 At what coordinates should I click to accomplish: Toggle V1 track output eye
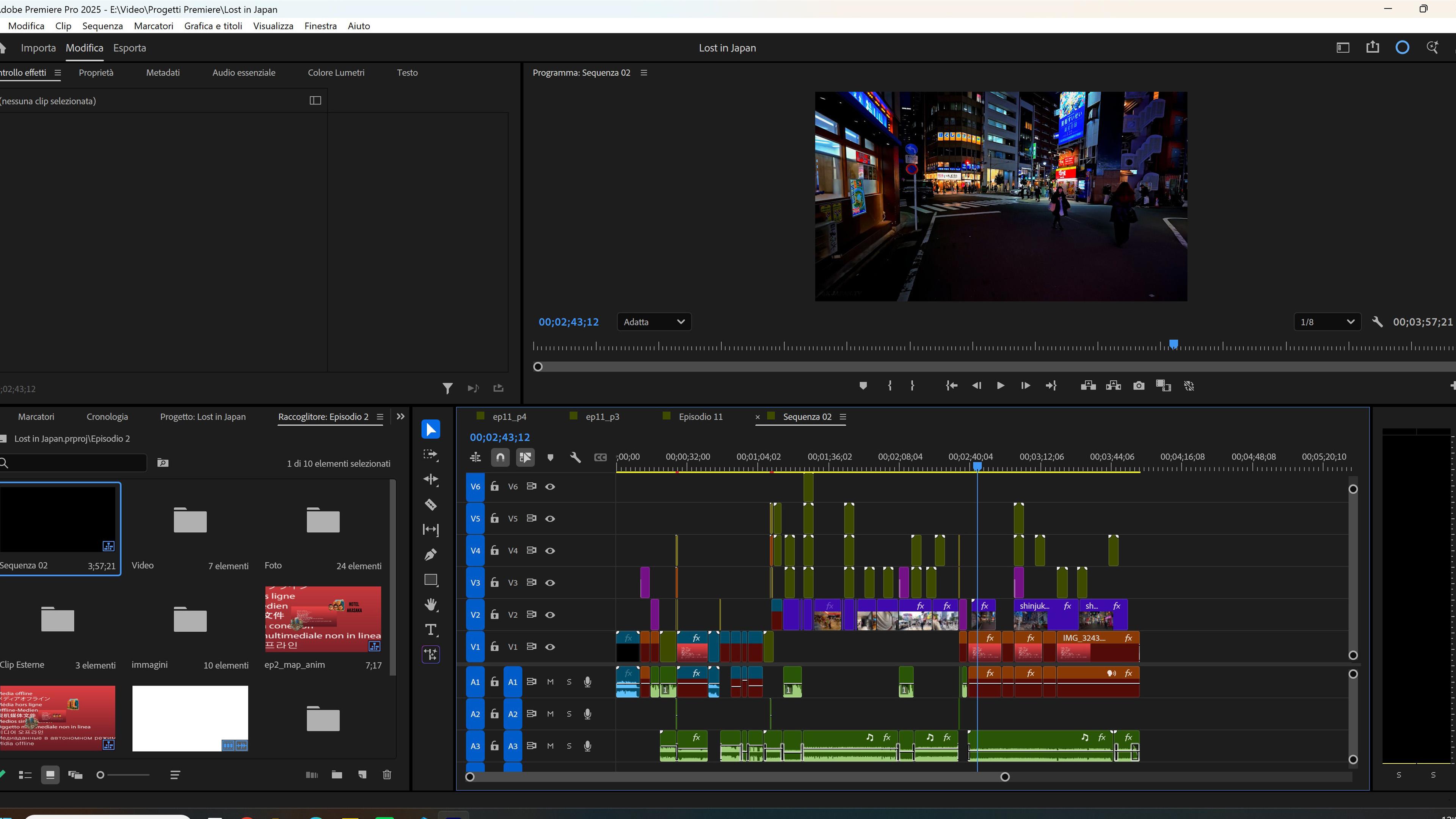pyautogui.click(x=550, y=646)
